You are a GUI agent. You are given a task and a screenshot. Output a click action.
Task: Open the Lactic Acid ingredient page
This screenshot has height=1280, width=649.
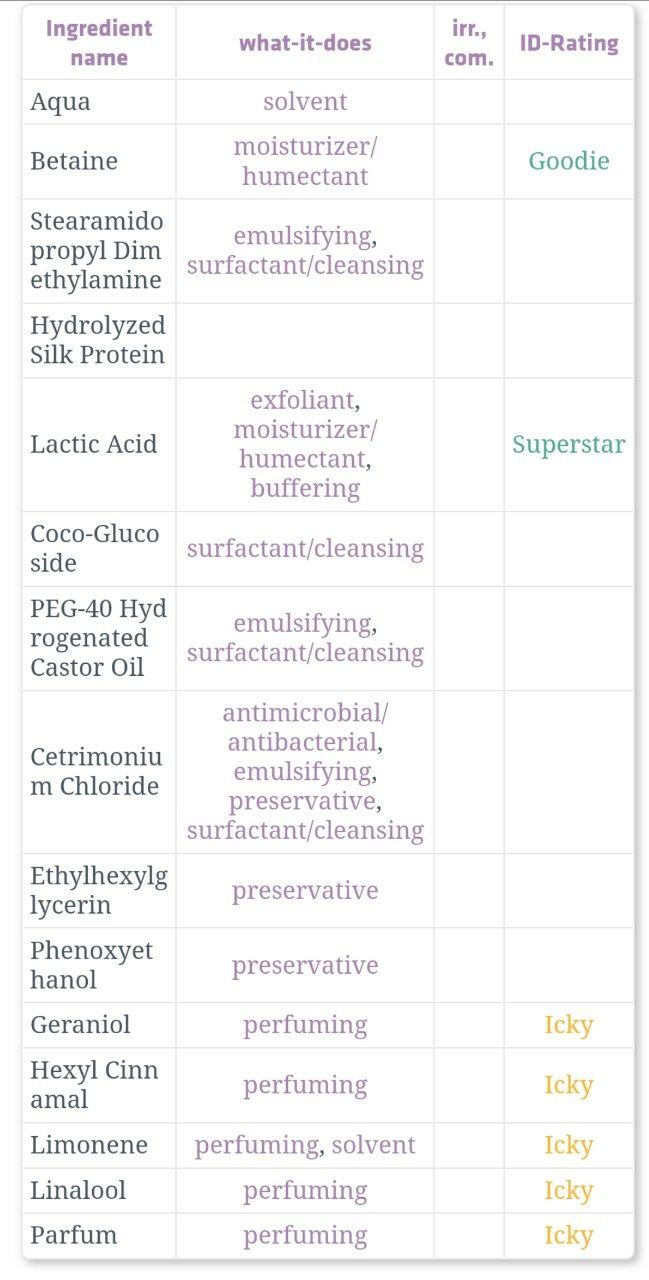point(94,444)
